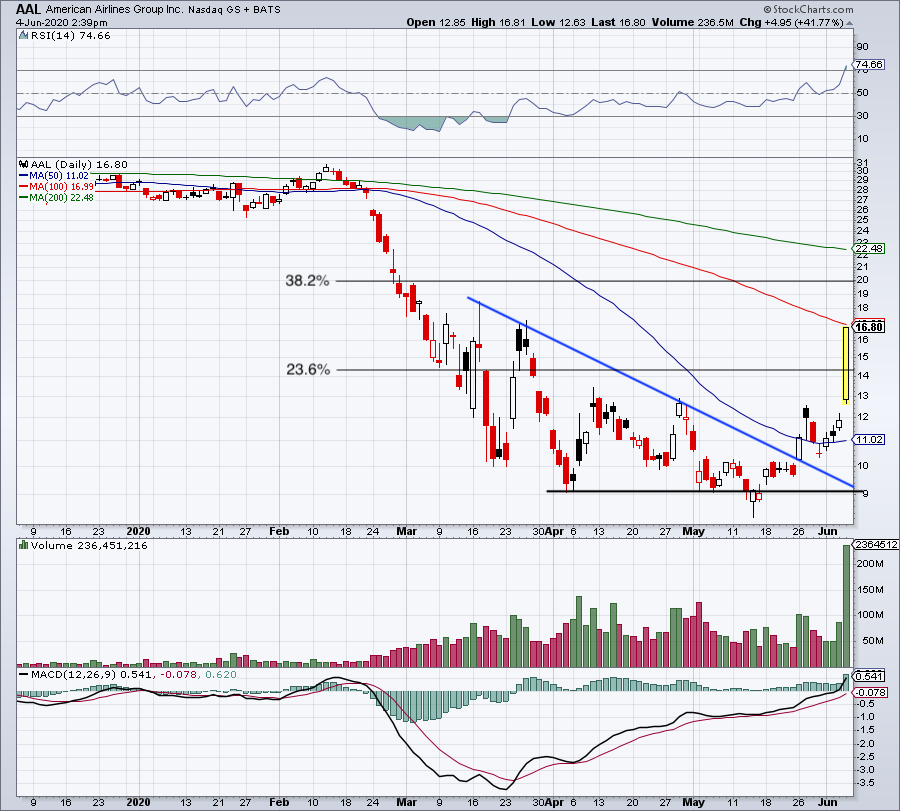Click the 200M label on the volume axis
The height and width of the screenshot is (811, 900).
tap(870, 564)
